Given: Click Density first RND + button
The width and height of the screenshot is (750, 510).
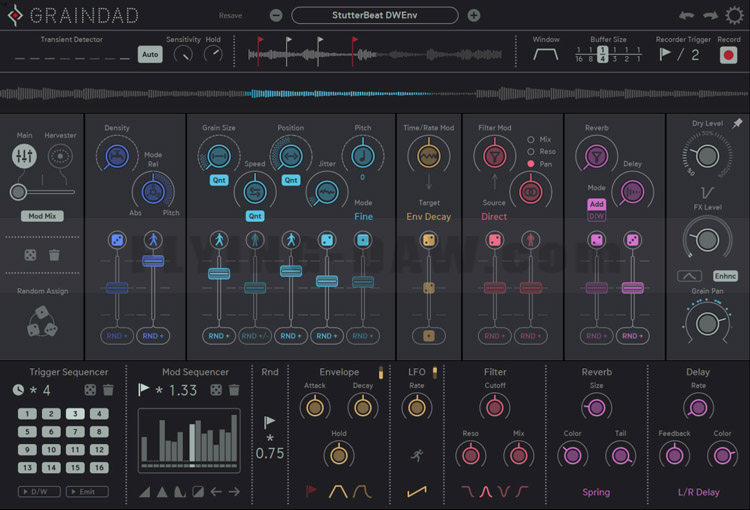Looking at the screenshot, I should [117, 336].
